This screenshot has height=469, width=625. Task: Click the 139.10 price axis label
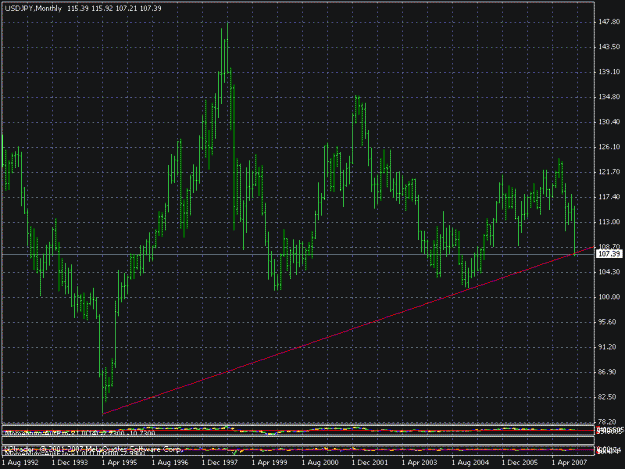(x=609, y=72)
